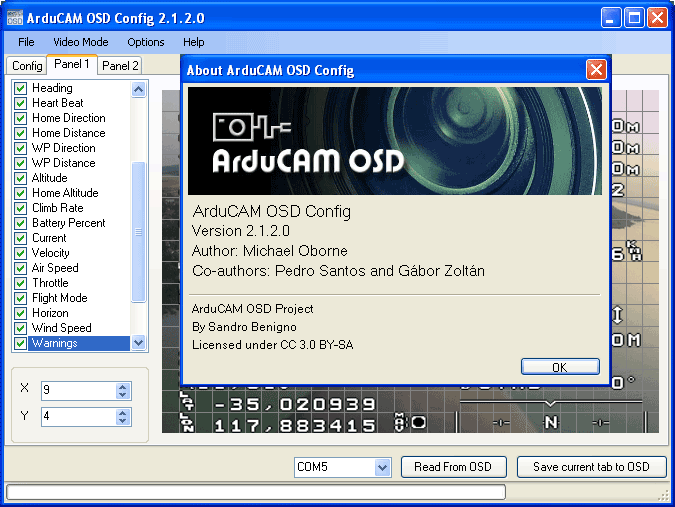Image resolution: width=675 pixels, height=507 pixels.
Task: Click OK in the About dialog
Action: pyautogui.click(x=560, y=367)
